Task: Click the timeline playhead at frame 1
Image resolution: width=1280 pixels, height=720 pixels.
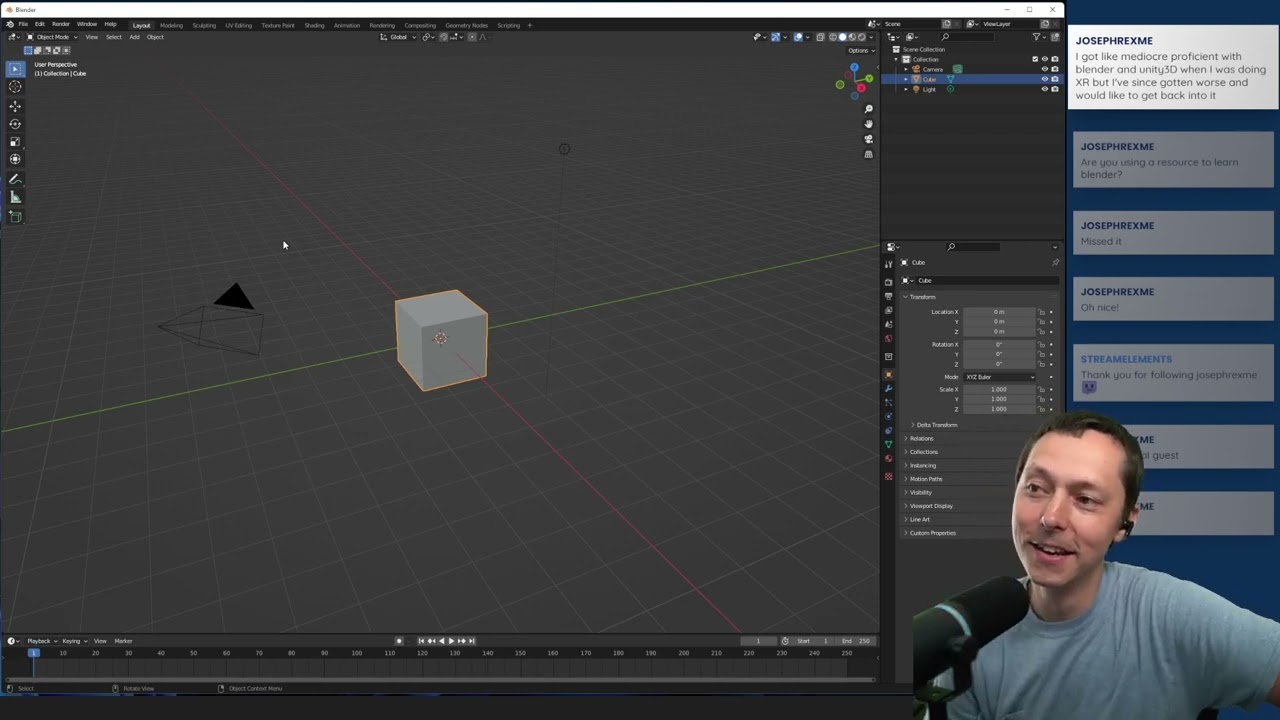Action: (33, 653)
